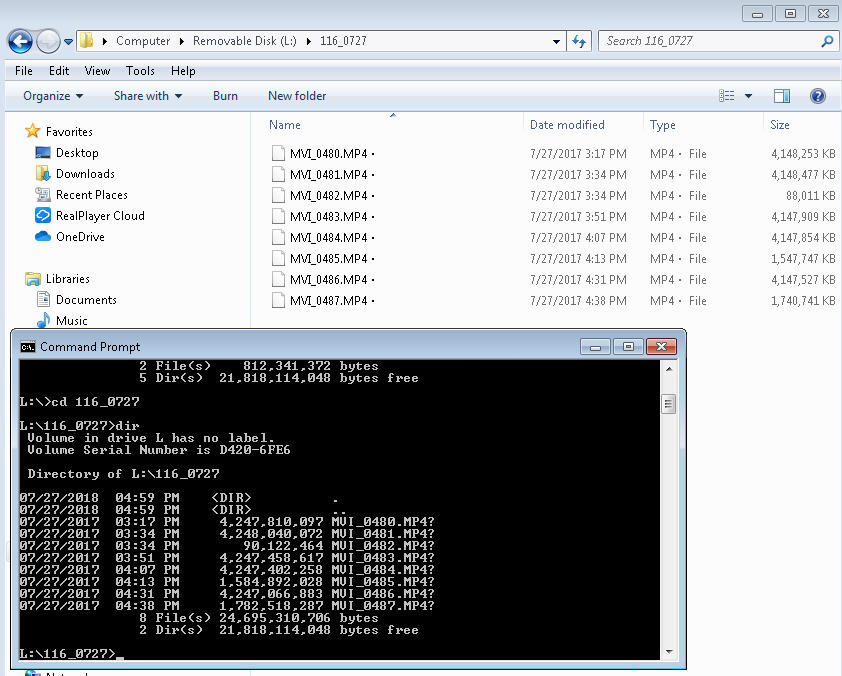
Task: Open the Share with dropdown
Action: (148, 96)
